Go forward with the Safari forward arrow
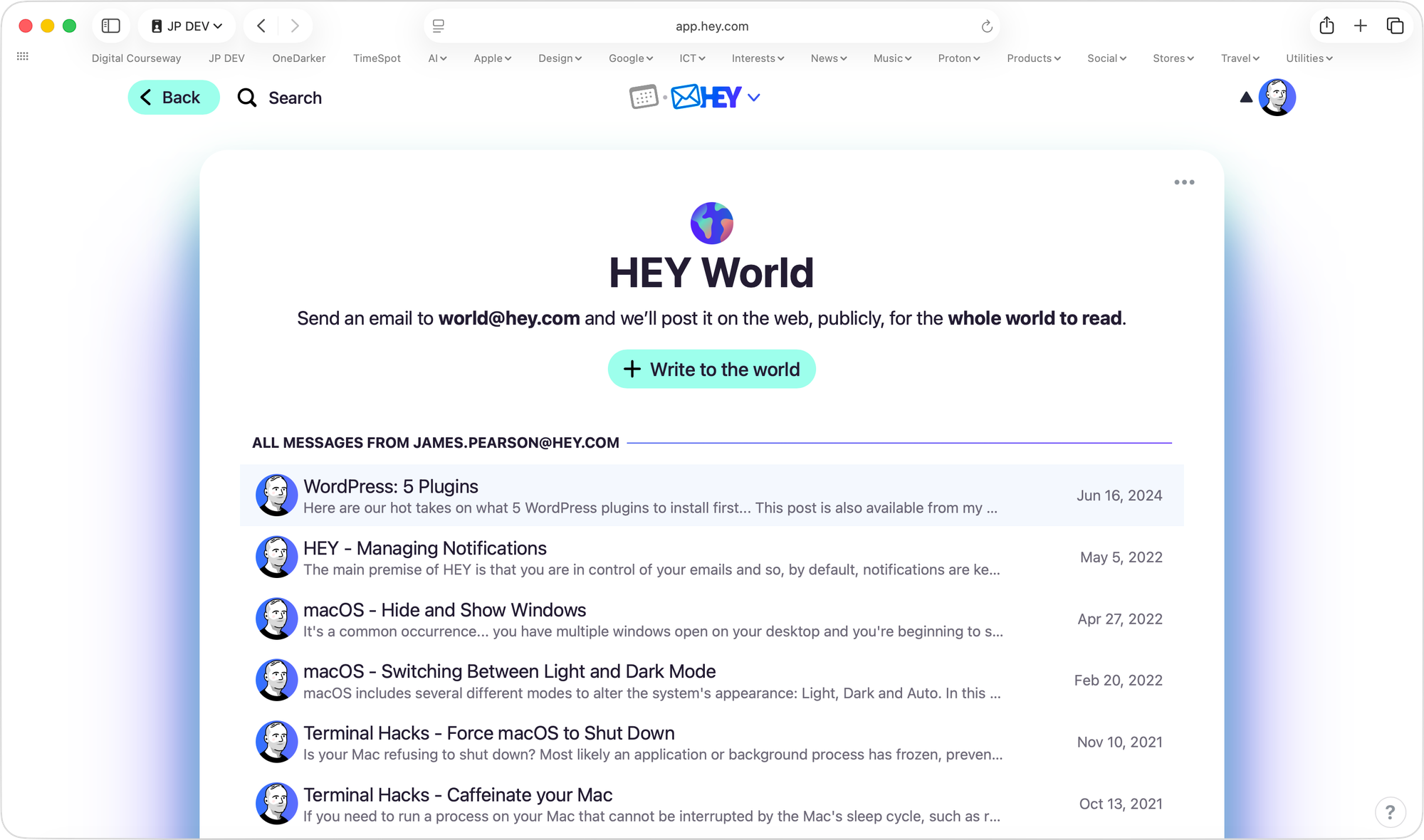This screenshot has height=840, width=1424. click(295, 26)
